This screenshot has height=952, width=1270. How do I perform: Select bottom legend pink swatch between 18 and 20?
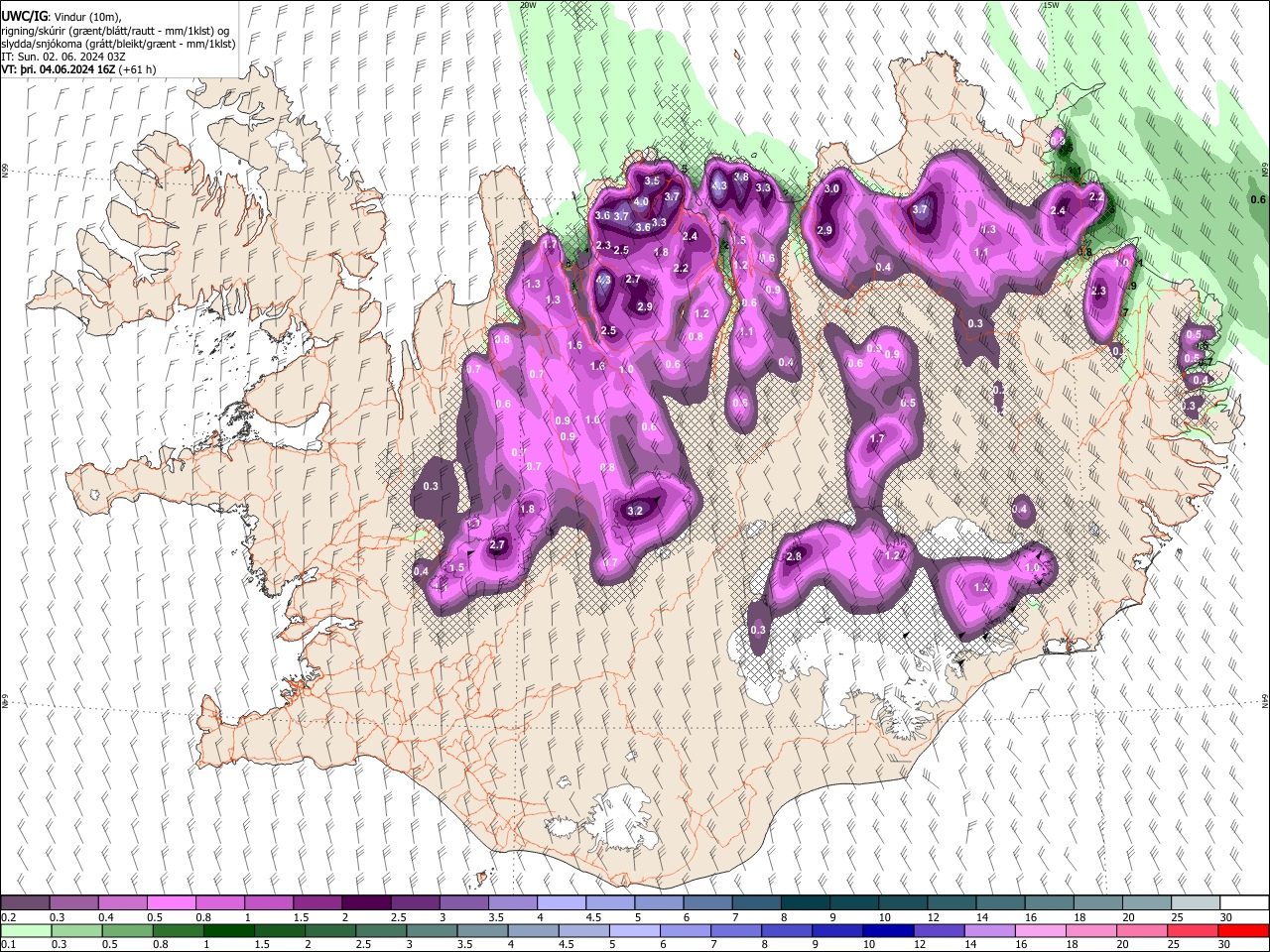point(1090,930)
